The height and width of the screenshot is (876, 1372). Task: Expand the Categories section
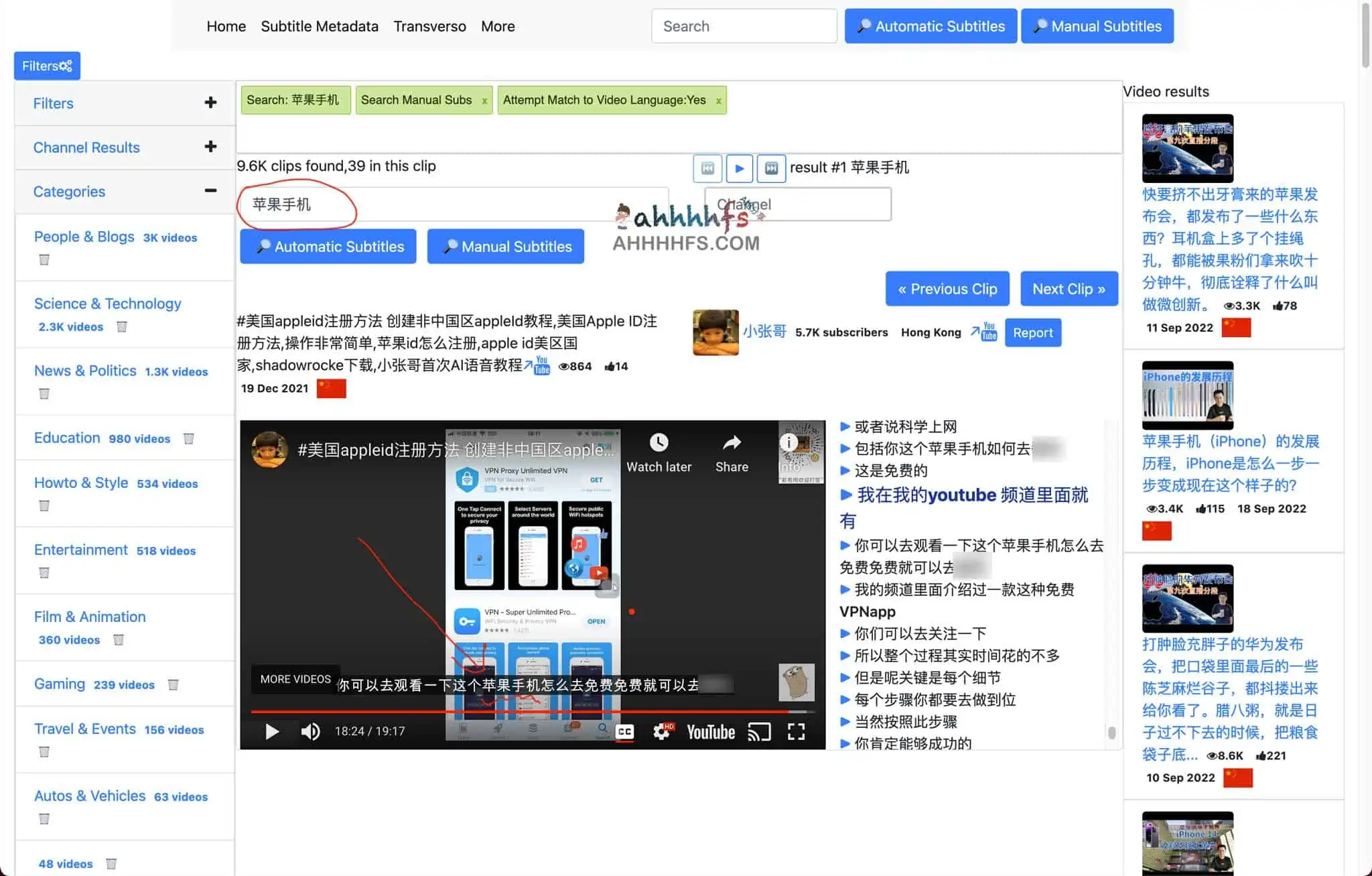coord(210,191)
